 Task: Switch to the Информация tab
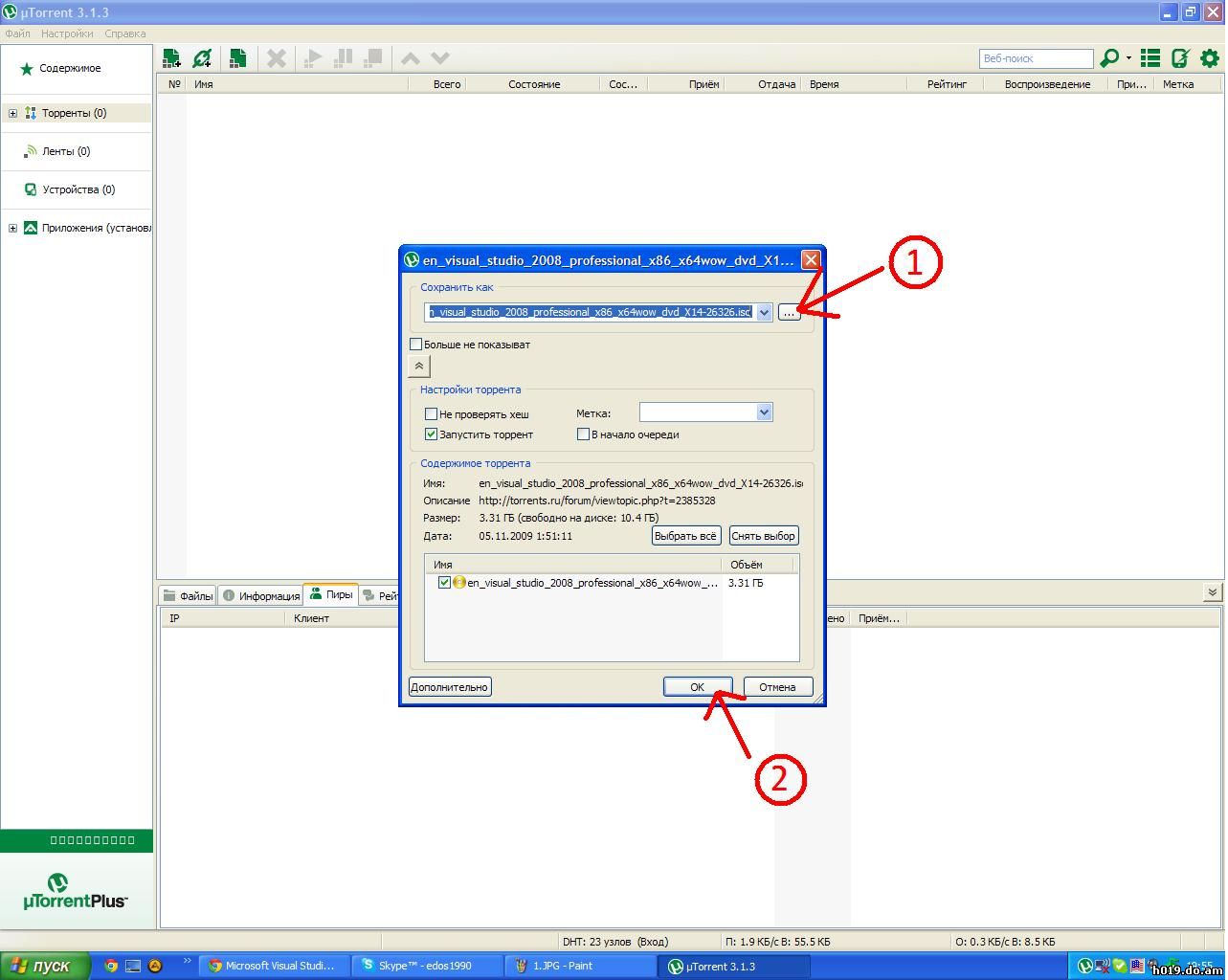coord(260,595)
